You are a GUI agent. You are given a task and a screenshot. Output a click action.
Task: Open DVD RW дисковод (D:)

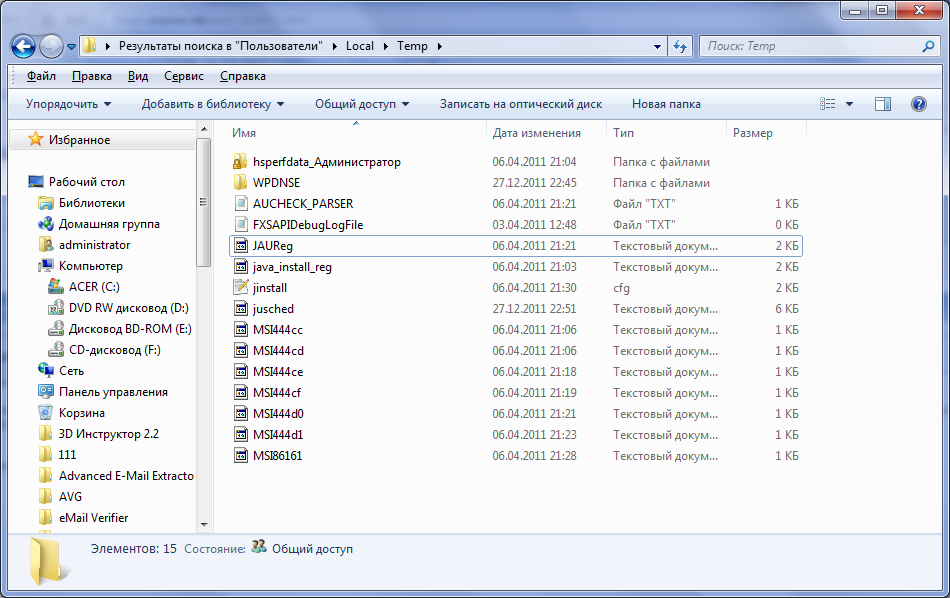(x=128, y=308)
